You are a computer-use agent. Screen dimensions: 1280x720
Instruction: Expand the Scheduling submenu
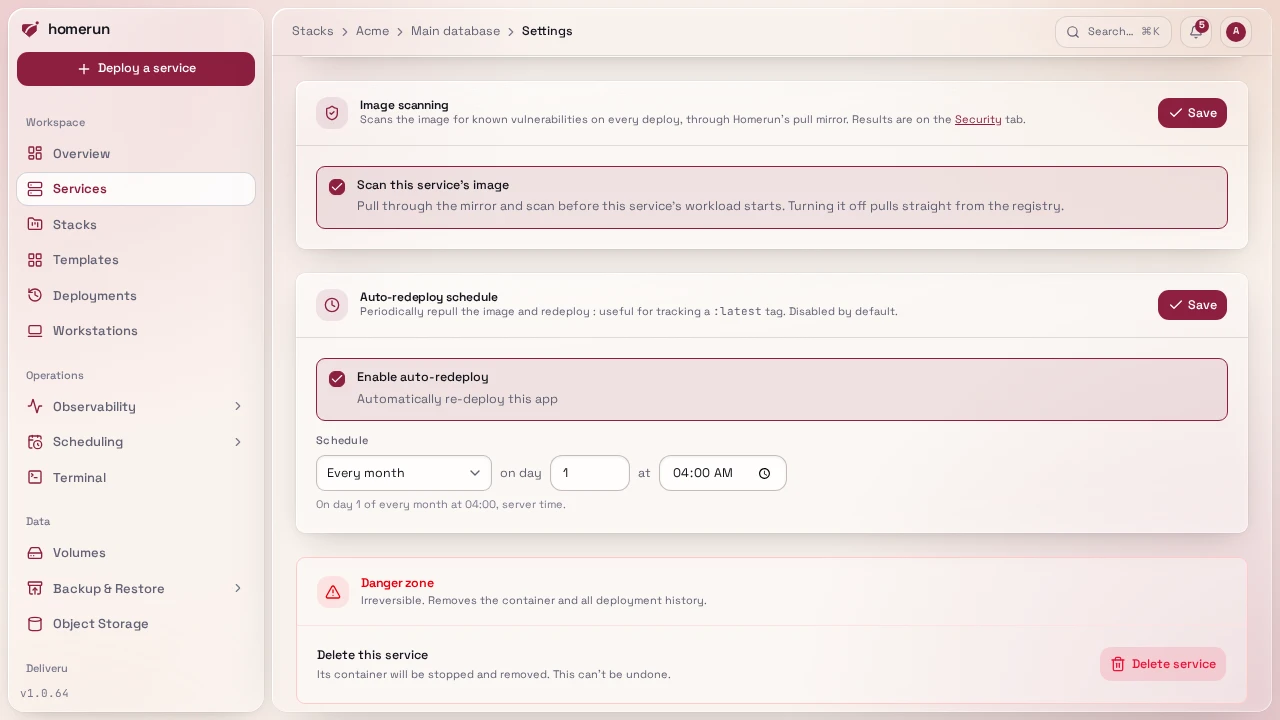pos(238,442)
